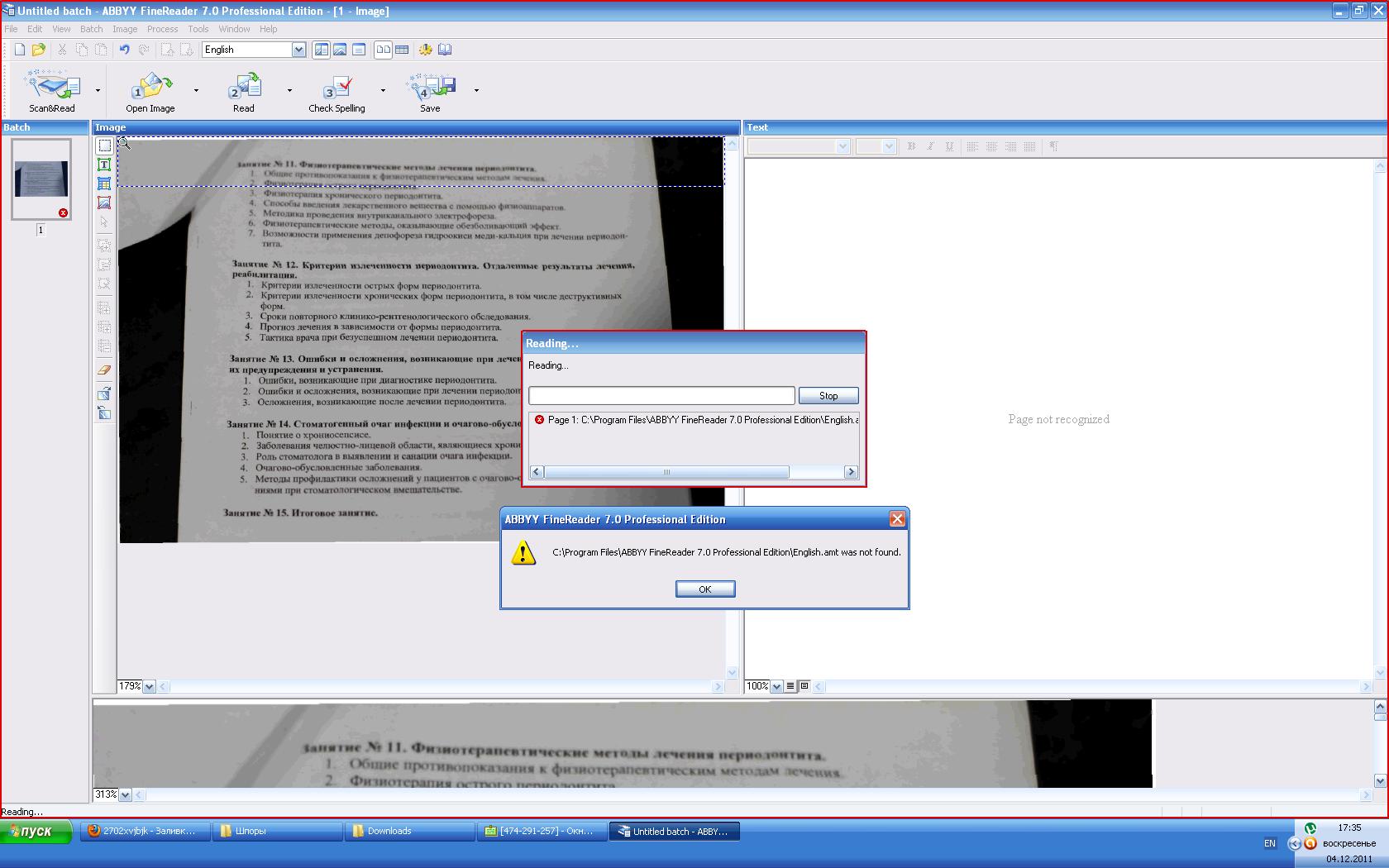Click the Reading progress bar
The width and height of the screenshot is (1389, 868).
point(661,396)
